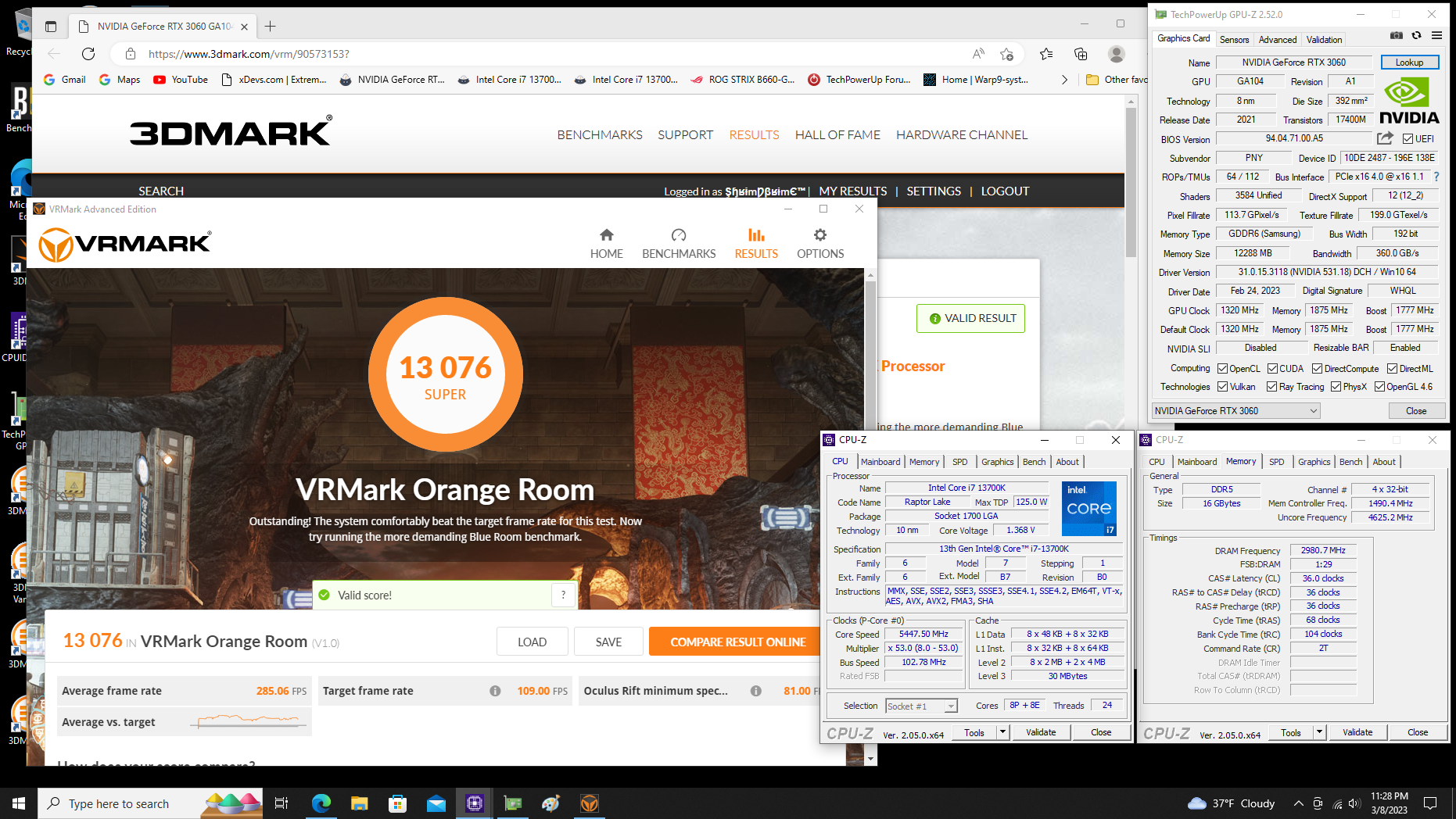1456x819 pixels.
Task: Open the MY RESULTS link on 3DMark
Action: pos(852,191)
